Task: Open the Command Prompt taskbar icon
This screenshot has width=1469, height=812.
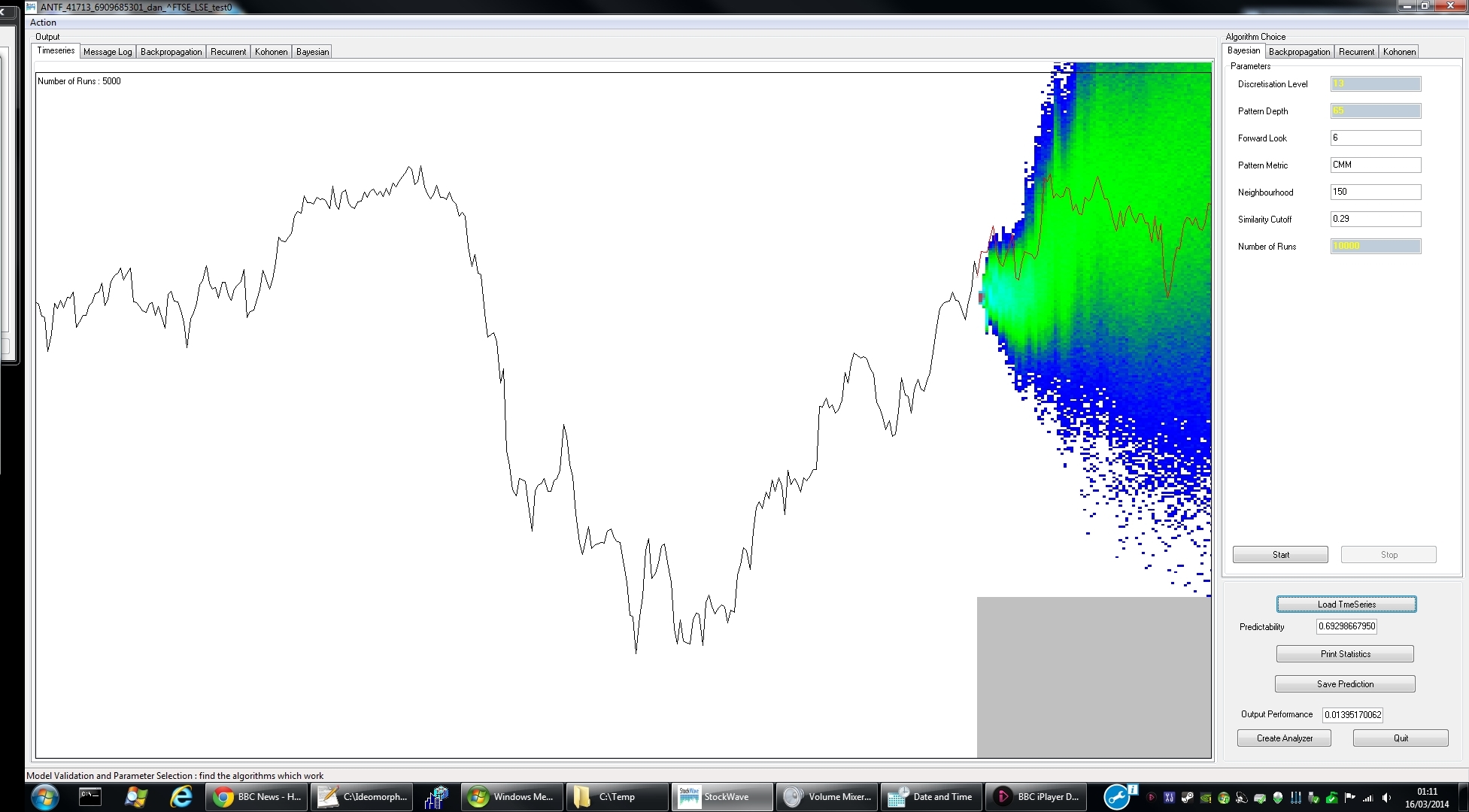Action: tap(90, 797)
